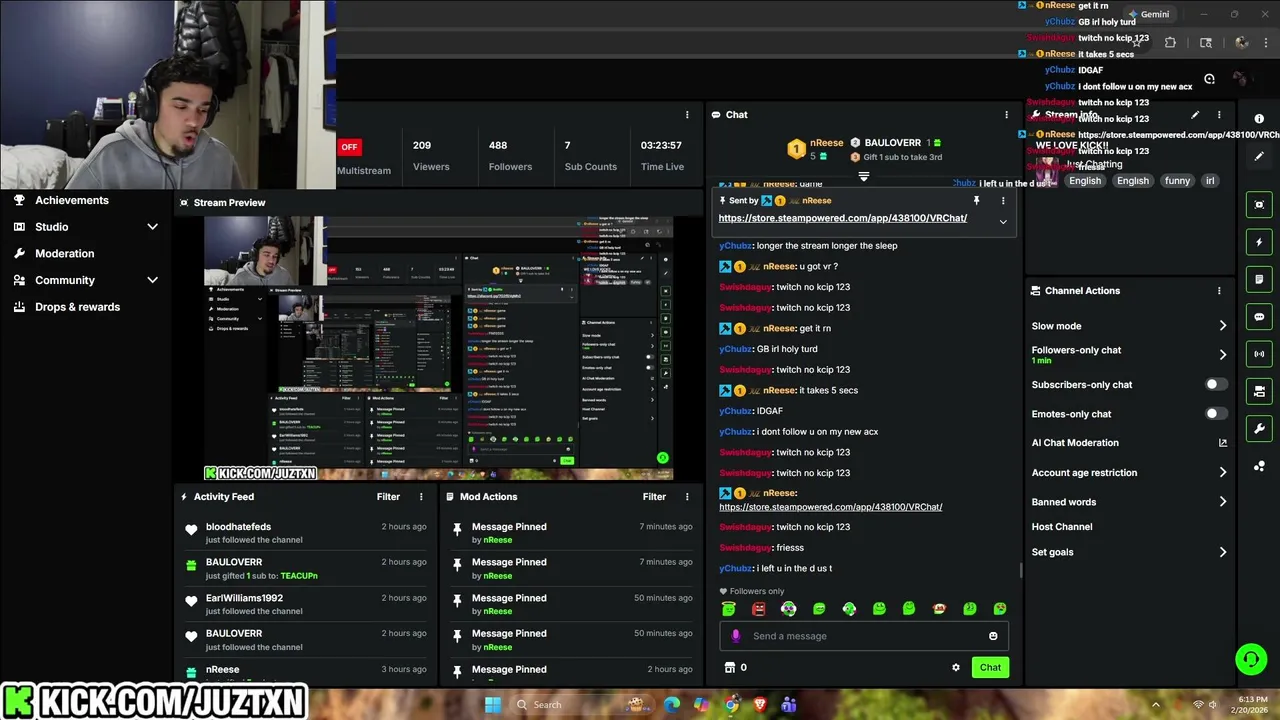Open the Chat panel three-dot menu
Screen dimensions: 1280x720
click(1006, 115)
